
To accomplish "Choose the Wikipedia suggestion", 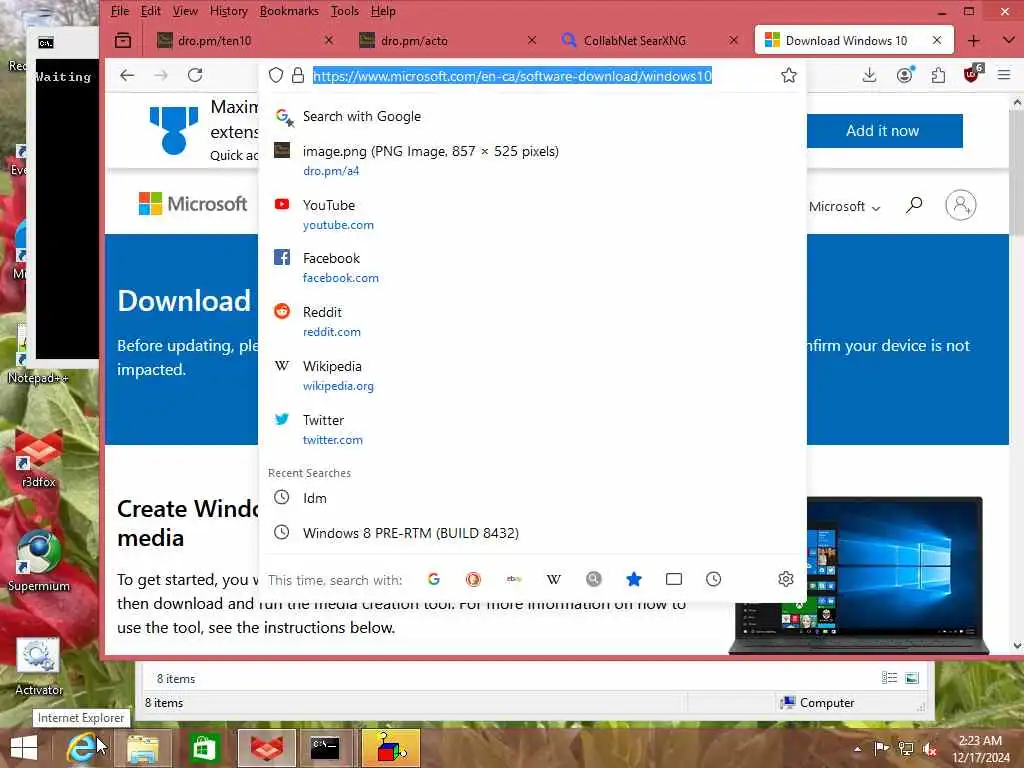I will point(532,376).
